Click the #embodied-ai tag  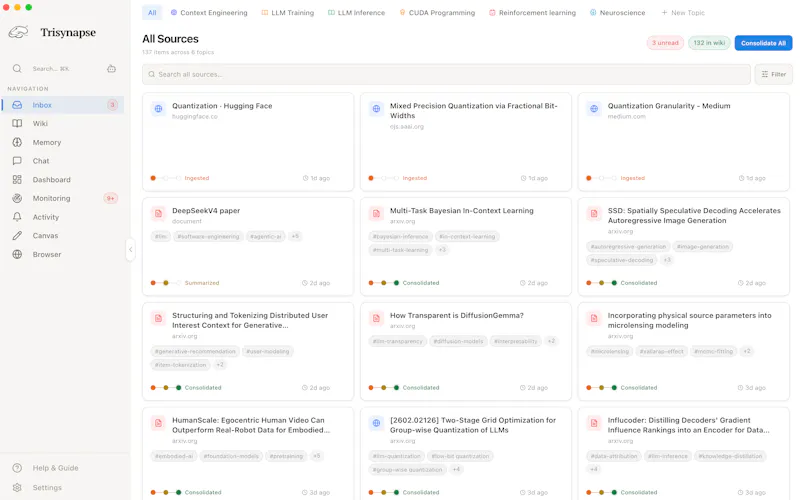[174, 456]
